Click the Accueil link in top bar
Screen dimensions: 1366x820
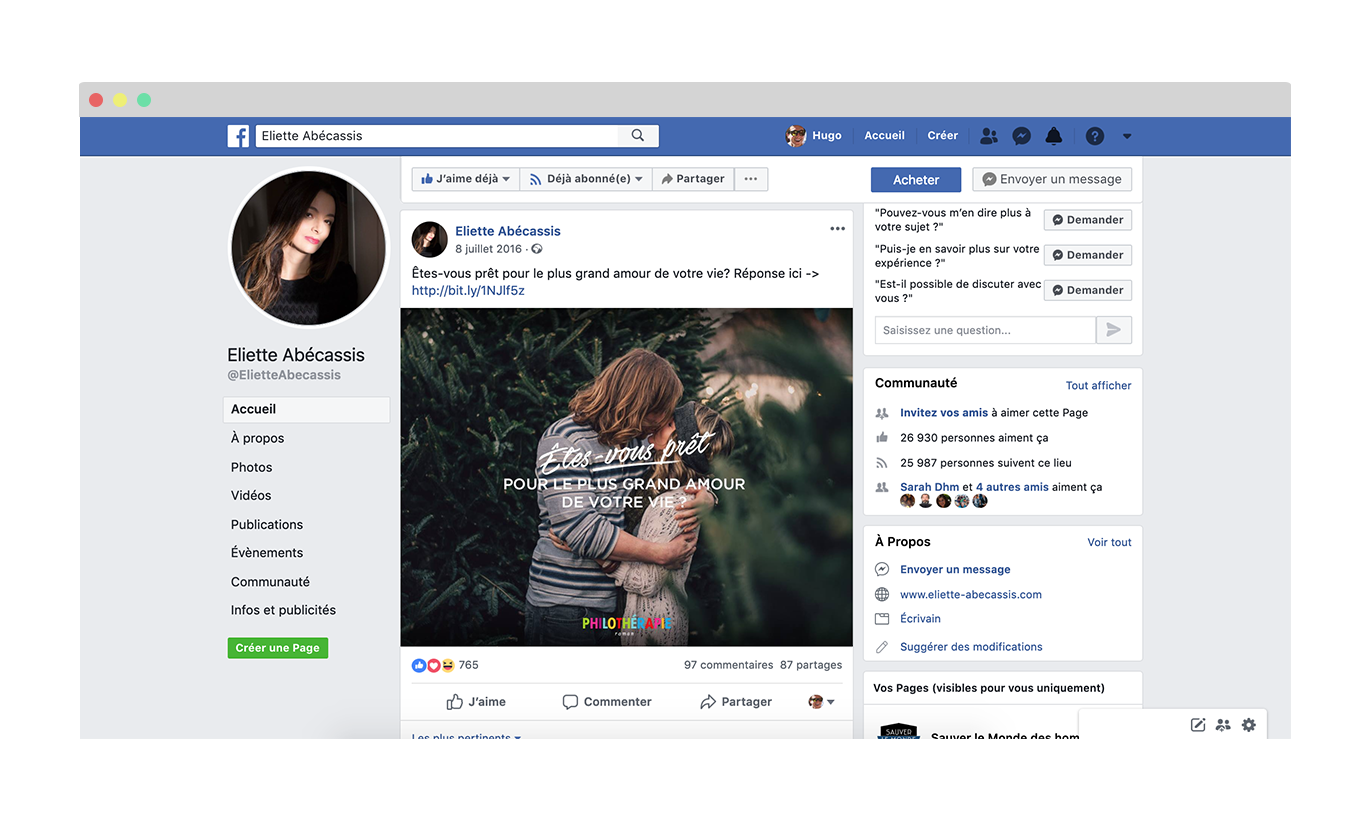884,136
